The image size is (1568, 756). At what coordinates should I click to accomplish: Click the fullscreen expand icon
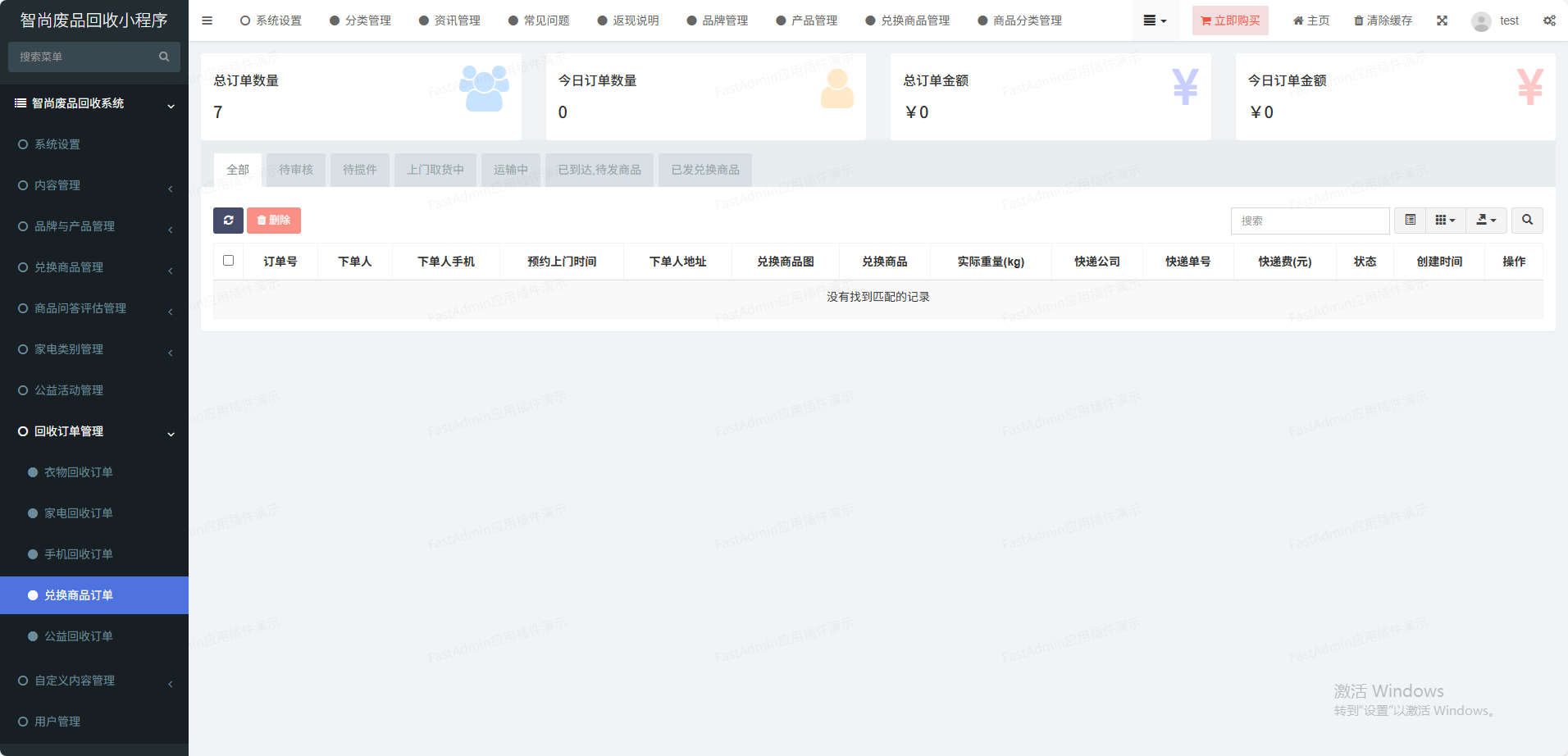(x=1442, y=20)
